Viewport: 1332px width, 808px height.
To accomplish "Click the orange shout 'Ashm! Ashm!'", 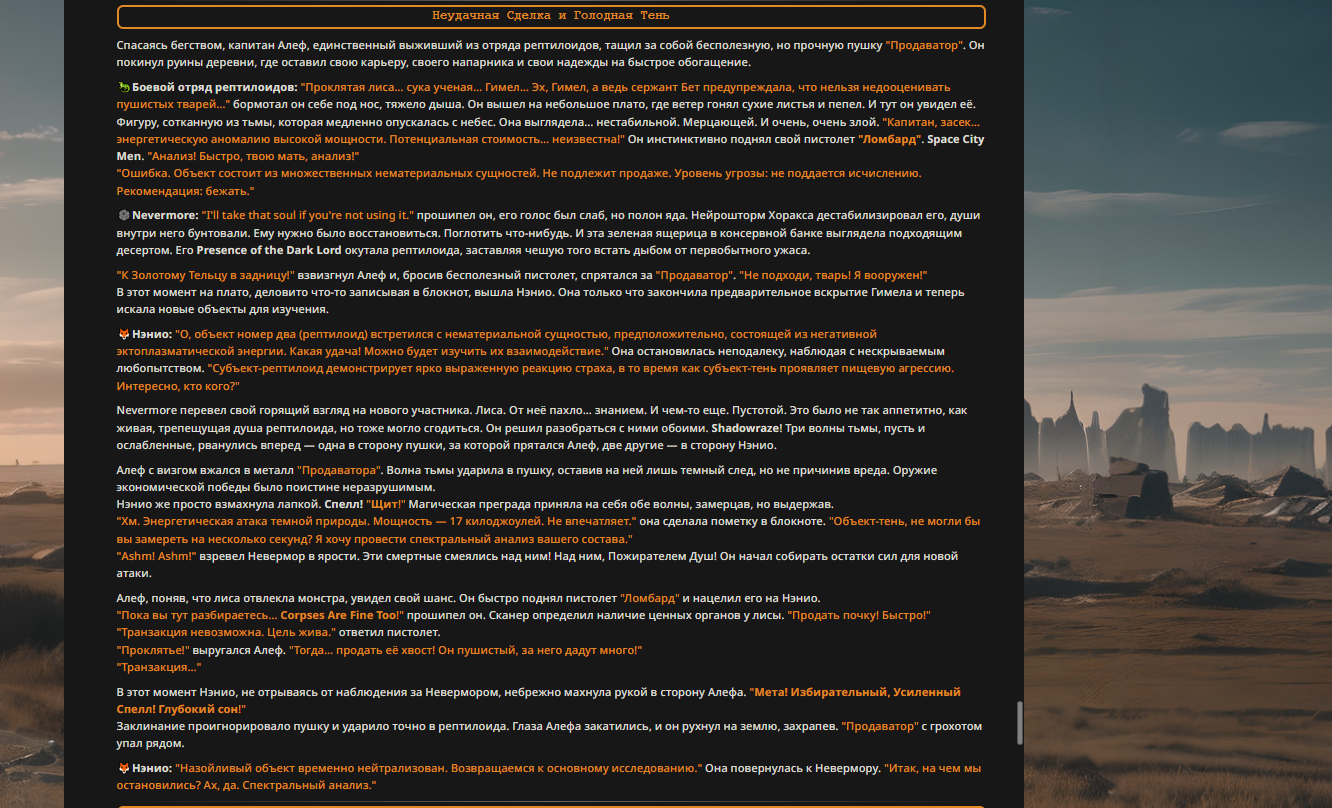I will 156,556.
